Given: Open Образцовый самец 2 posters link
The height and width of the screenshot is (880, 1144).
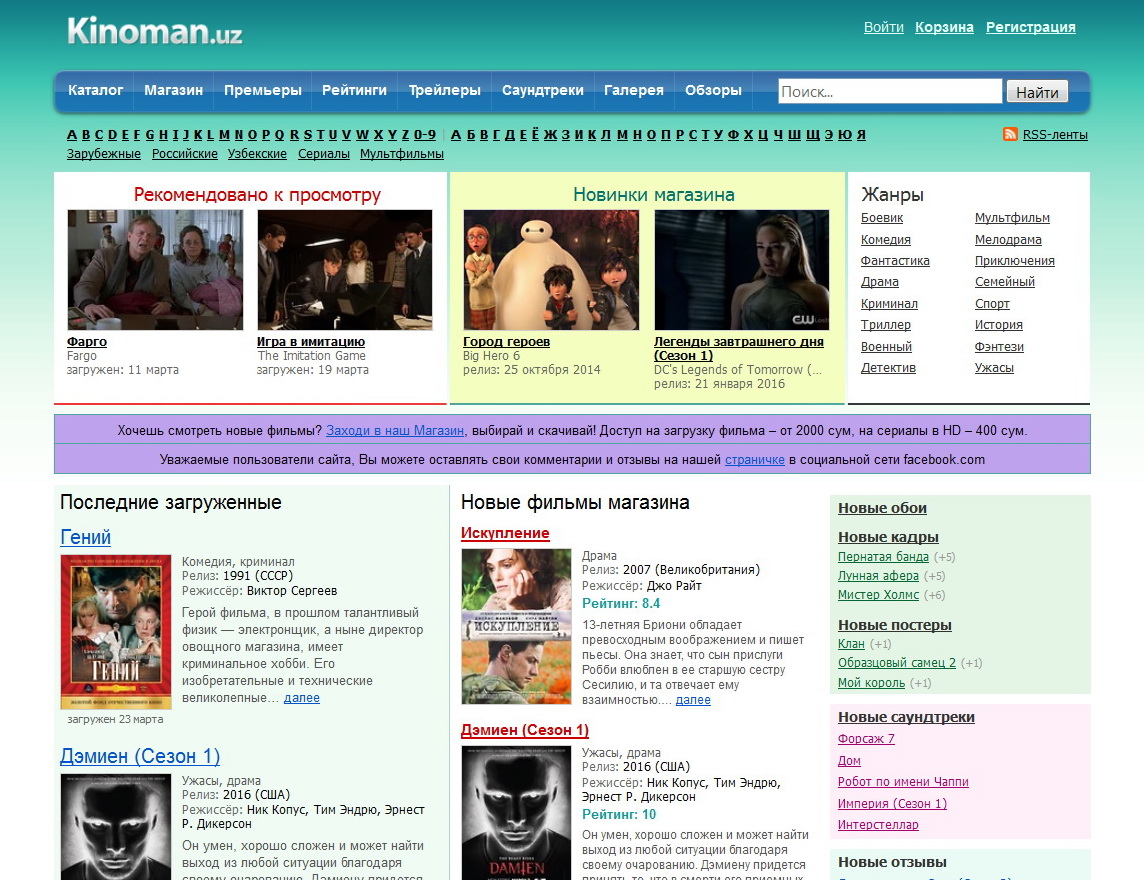Looking at the screenshot, I should (897, 663).
